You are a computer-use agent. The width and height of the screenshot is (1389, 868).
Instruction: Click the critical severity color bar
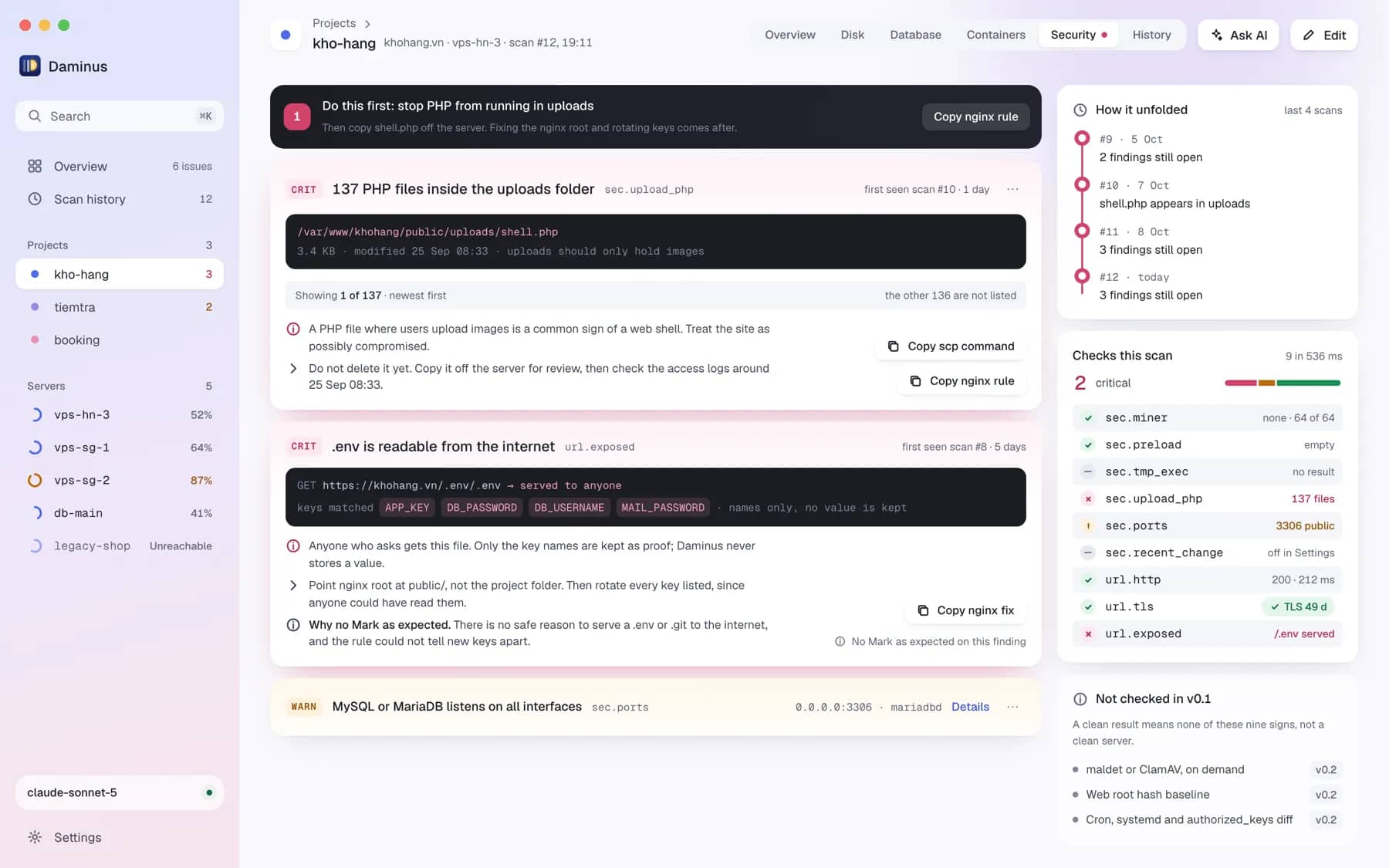pos(1283,383)
